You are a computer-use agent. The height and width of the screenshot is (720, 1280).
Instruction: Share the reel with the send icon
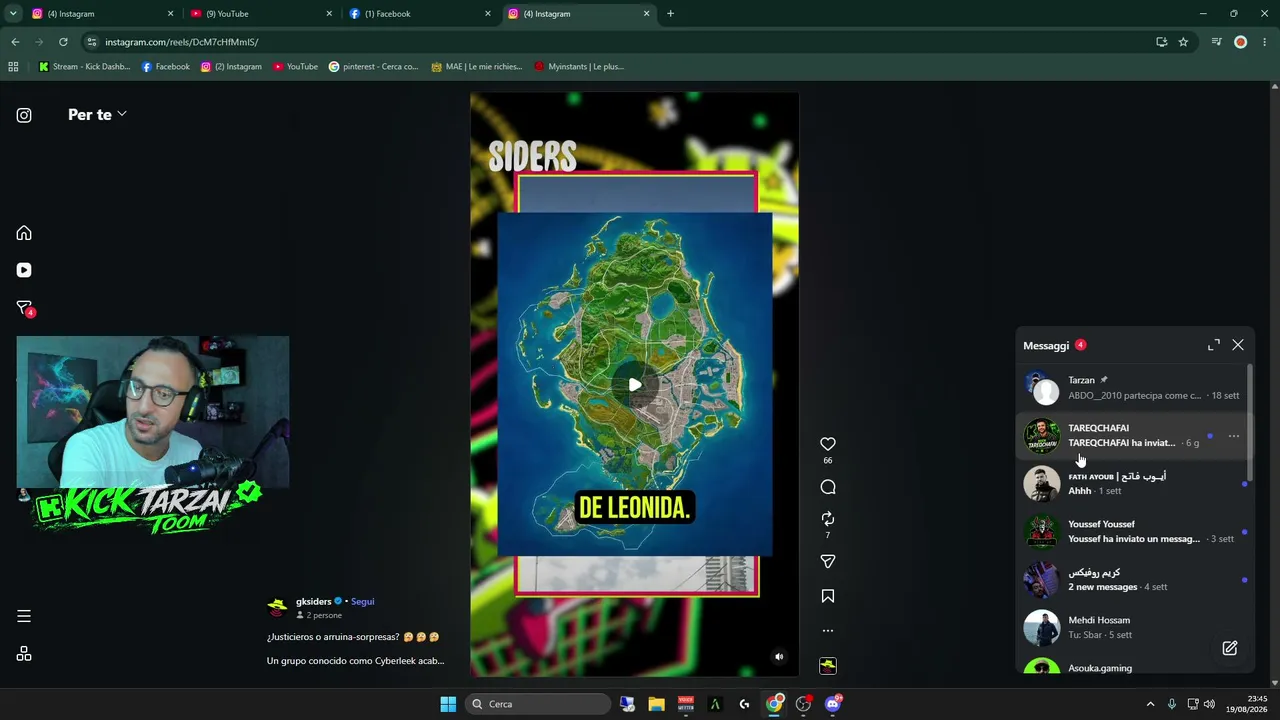[x=828, y=562]
